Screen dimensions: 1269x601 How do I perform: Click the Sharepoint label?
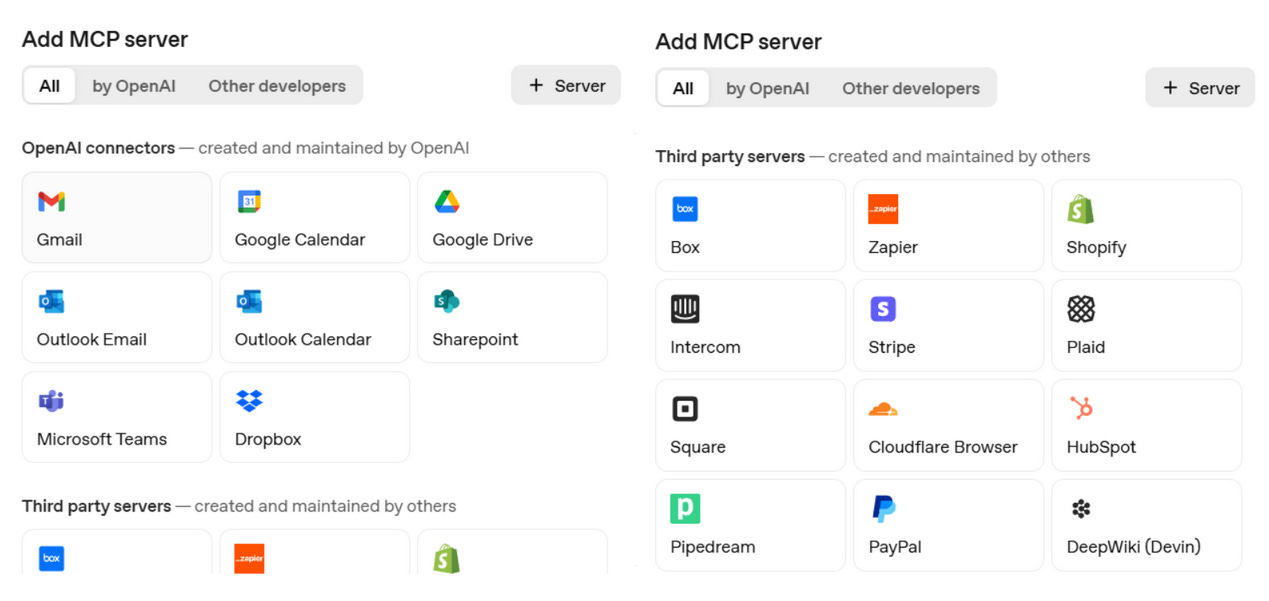click(475, 340)
